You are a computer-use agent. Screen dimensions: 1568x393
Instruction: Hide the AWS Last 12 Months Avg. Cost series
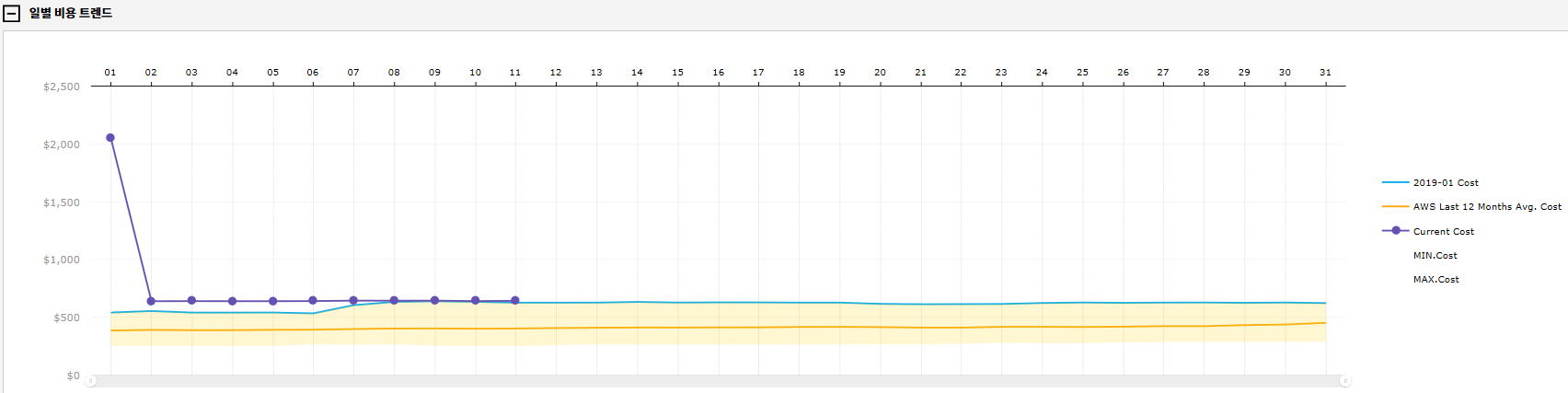[1487, 207]
